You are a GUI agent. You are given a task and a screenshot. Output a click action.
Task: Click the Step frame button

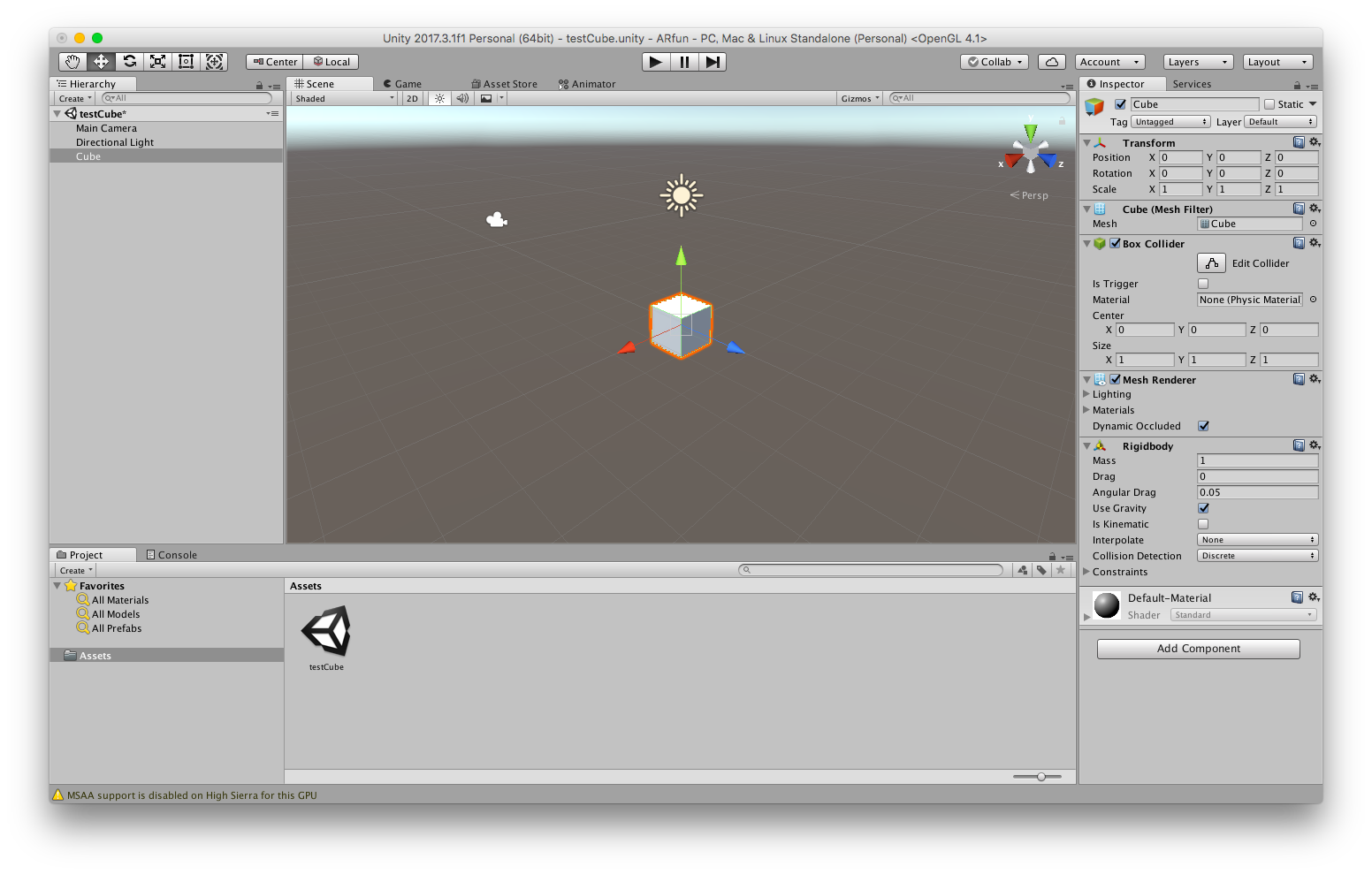coord(713,62)
